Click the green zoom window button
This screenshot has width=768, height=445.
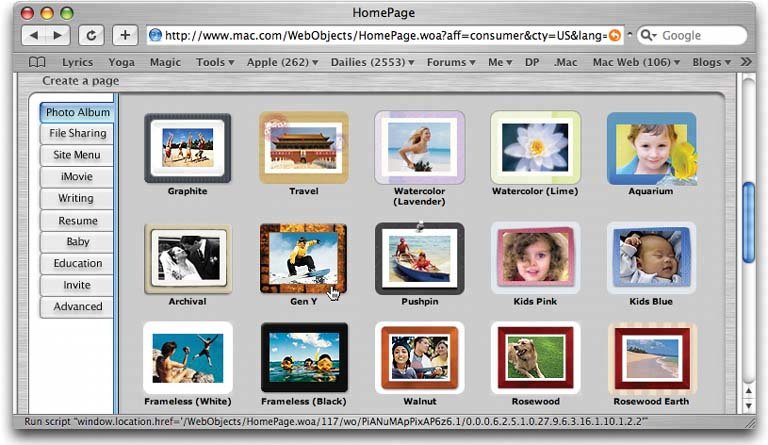click(x=67, y=13)
